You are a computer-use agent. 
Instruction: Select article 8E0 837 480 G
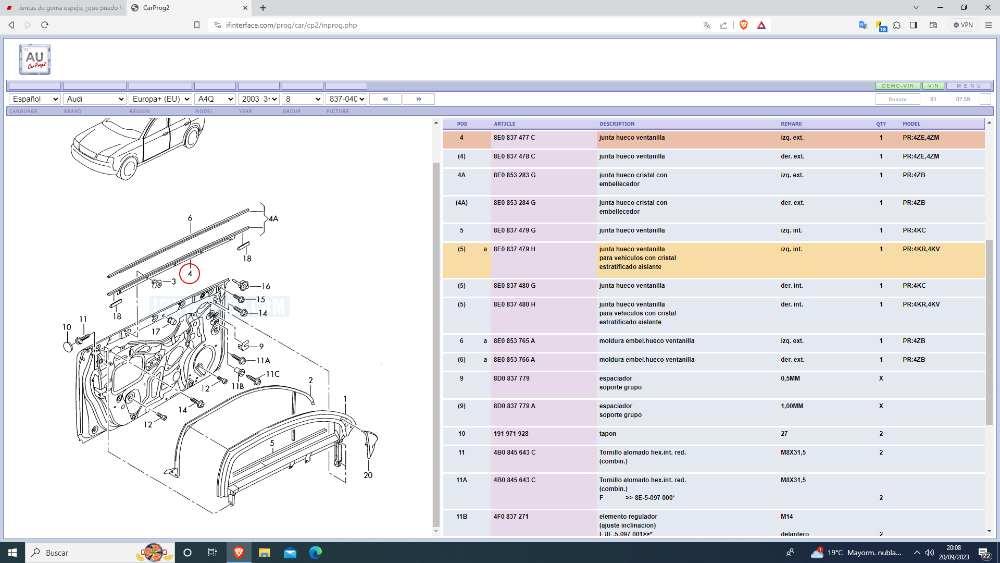click(514, 286)
